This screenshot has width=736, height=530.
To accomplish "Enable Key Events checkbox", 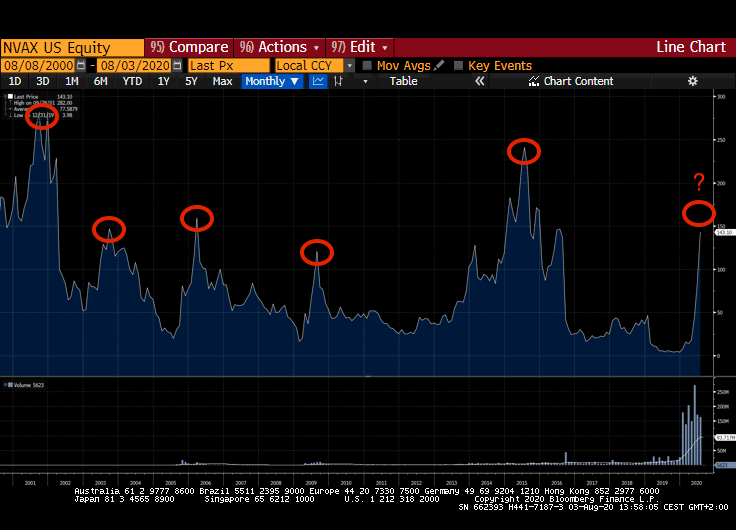I will click(x=459, y=66).
